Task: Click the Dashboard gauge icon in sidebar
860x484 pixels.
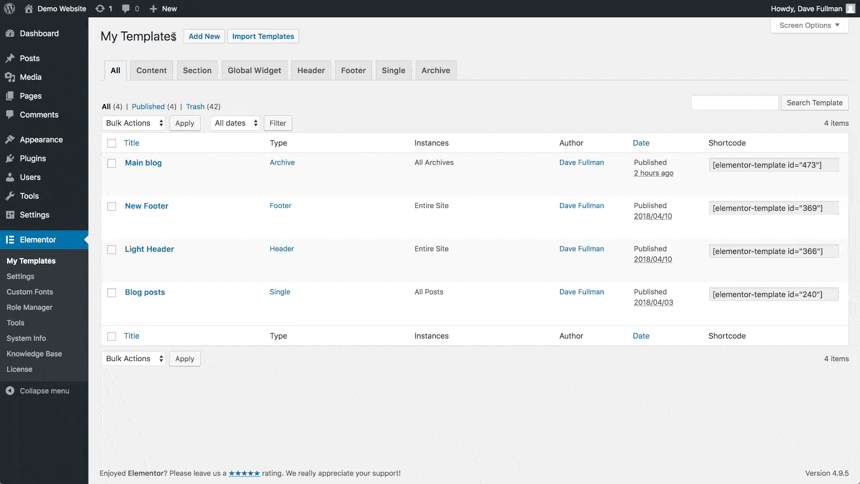Action: [10, 33]
